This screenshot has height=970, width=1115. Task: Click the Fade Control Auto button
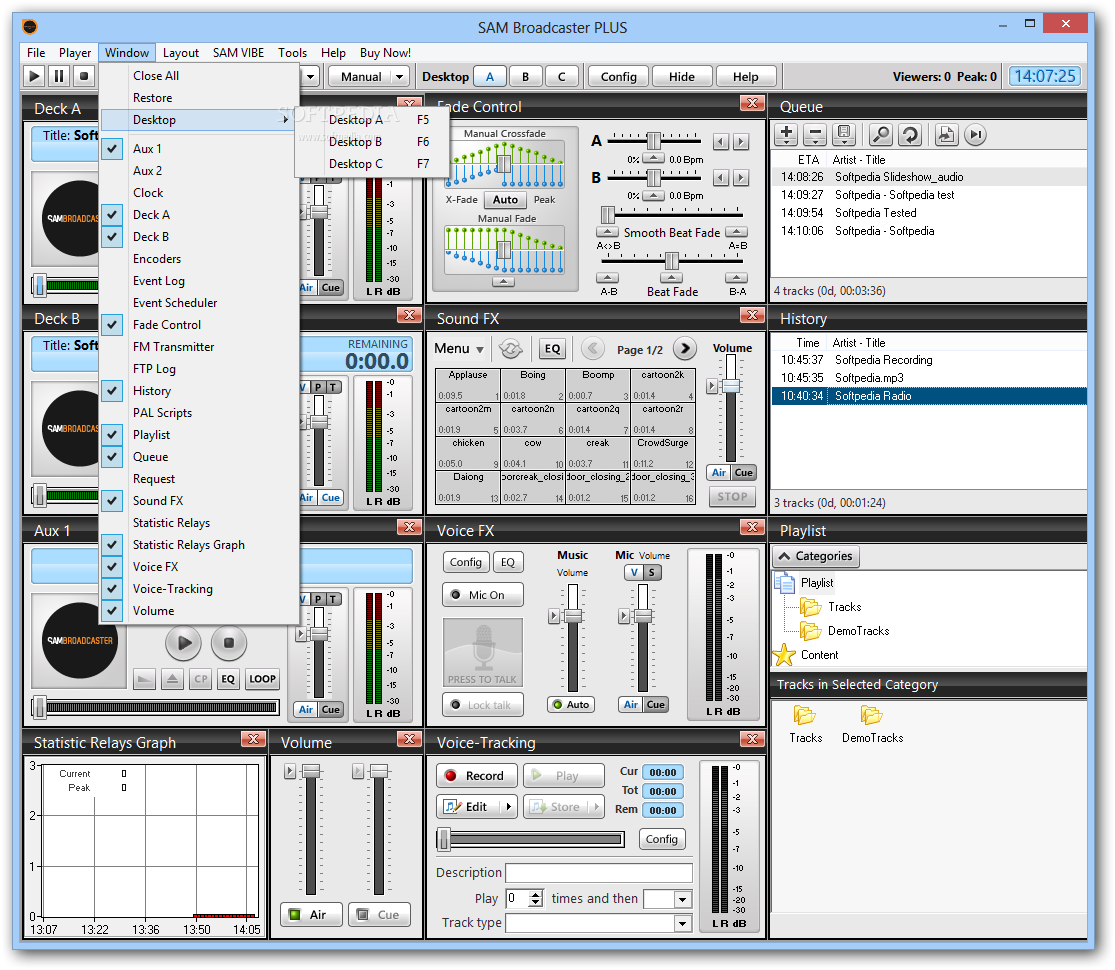click(505, 200)
